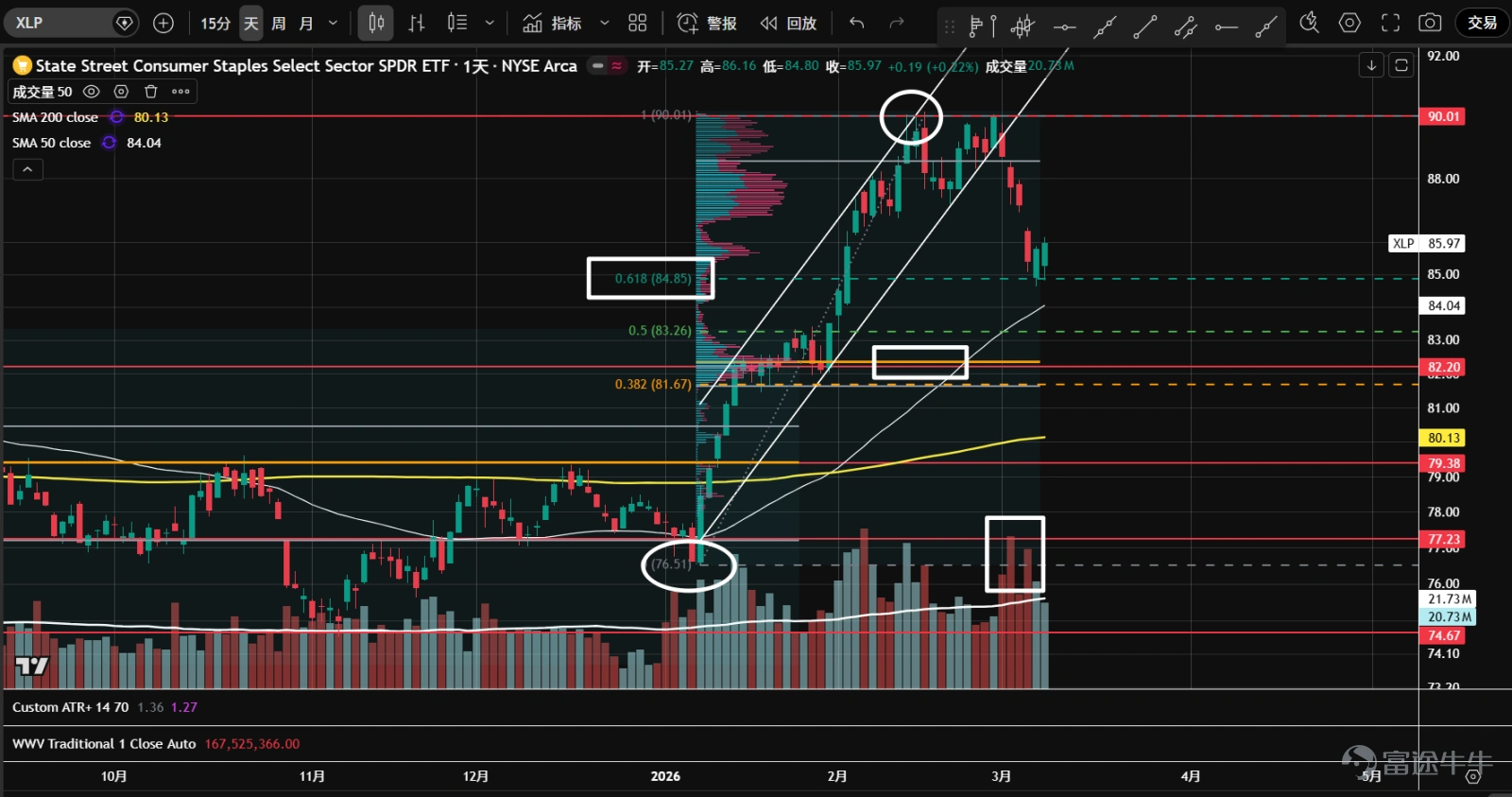1512x797 pixels.
Task: Open chart settings hexagon icon
Action: (1349, 23)
